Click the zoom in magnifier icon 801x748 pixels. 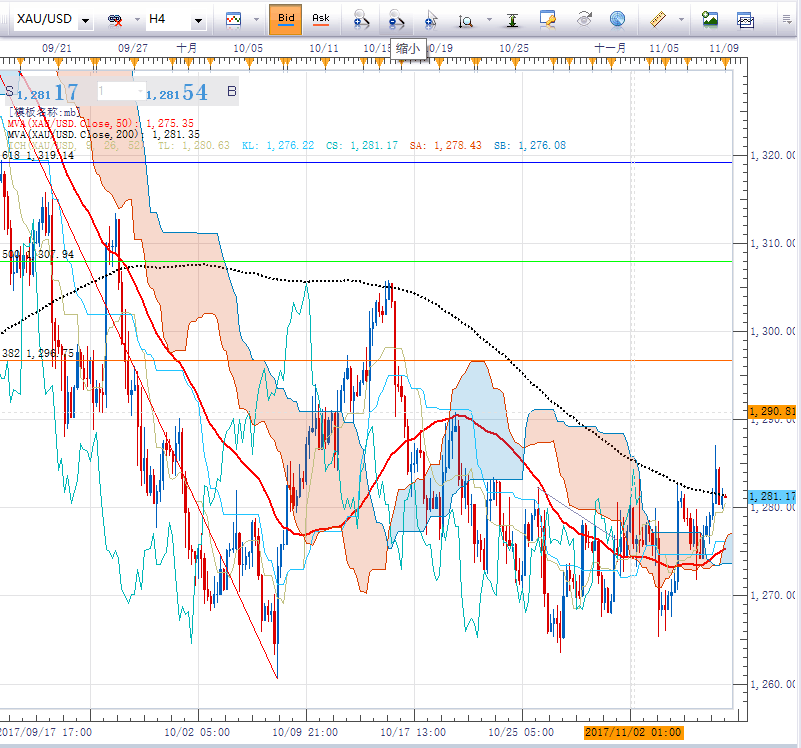click(x=363, y=19)
